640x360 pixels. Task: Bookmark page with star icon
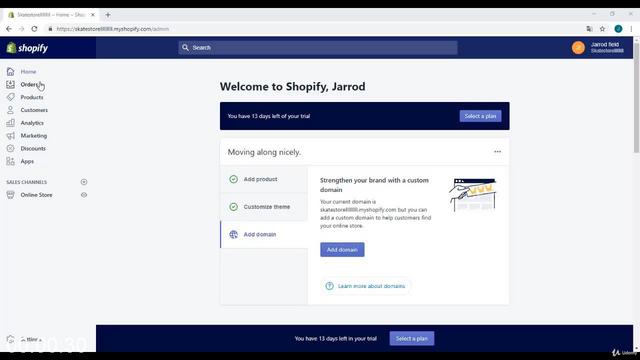602,29
